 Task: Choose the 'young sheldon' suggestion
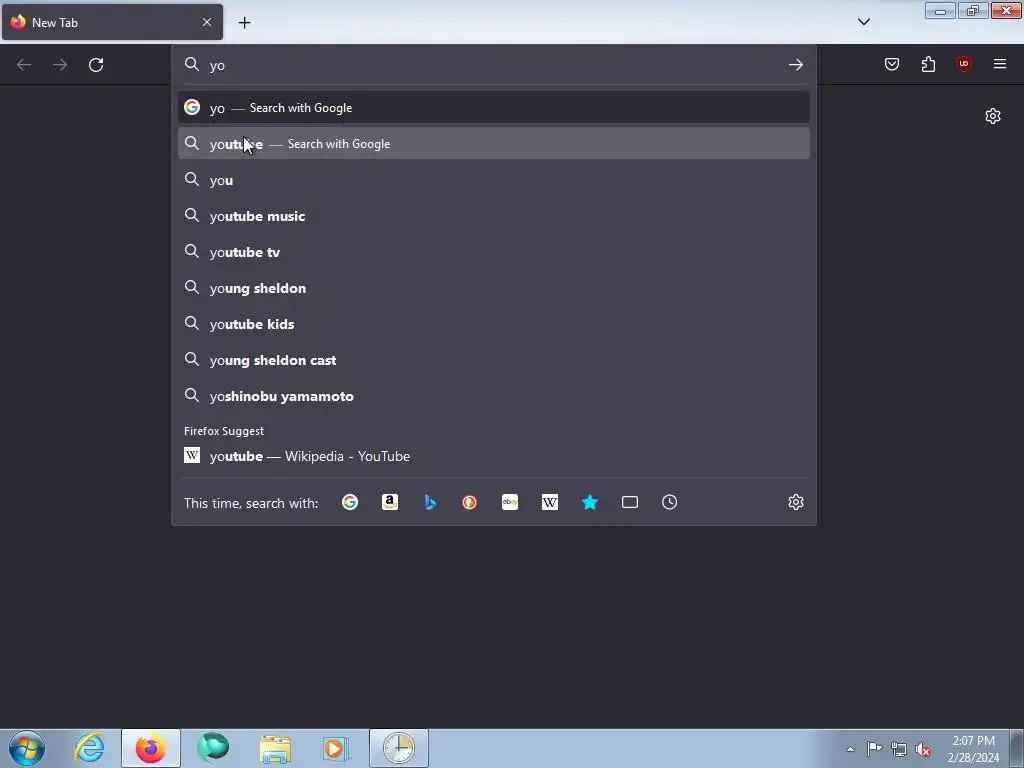[494, 288]
